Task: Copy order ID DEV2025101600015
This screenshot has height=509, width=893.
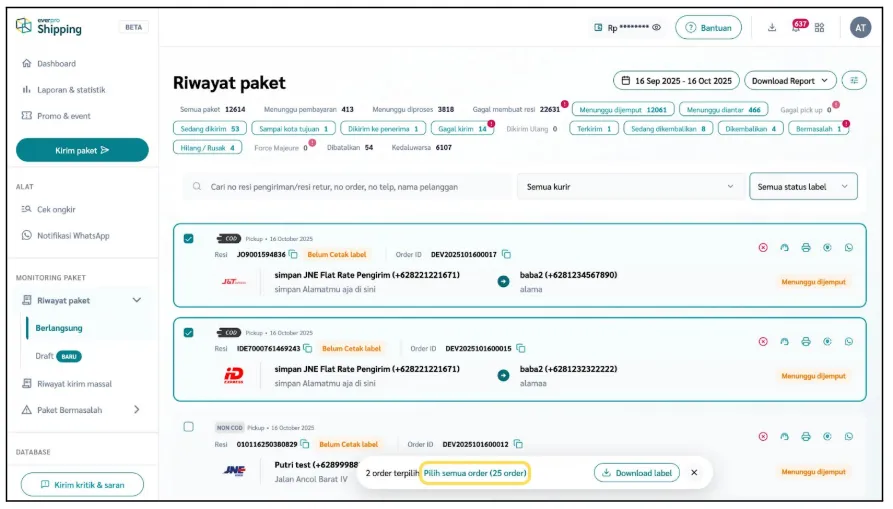Action: click(521, 349)
